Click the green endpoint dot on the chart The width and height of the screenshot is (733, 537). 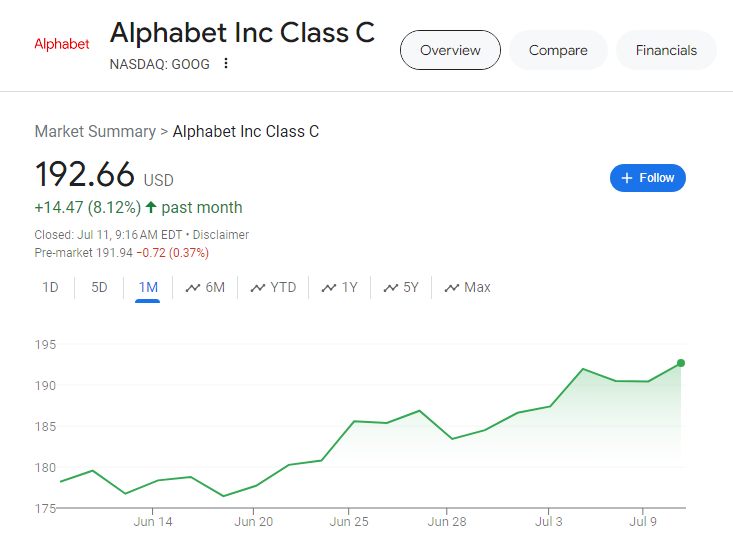(681, 363)
